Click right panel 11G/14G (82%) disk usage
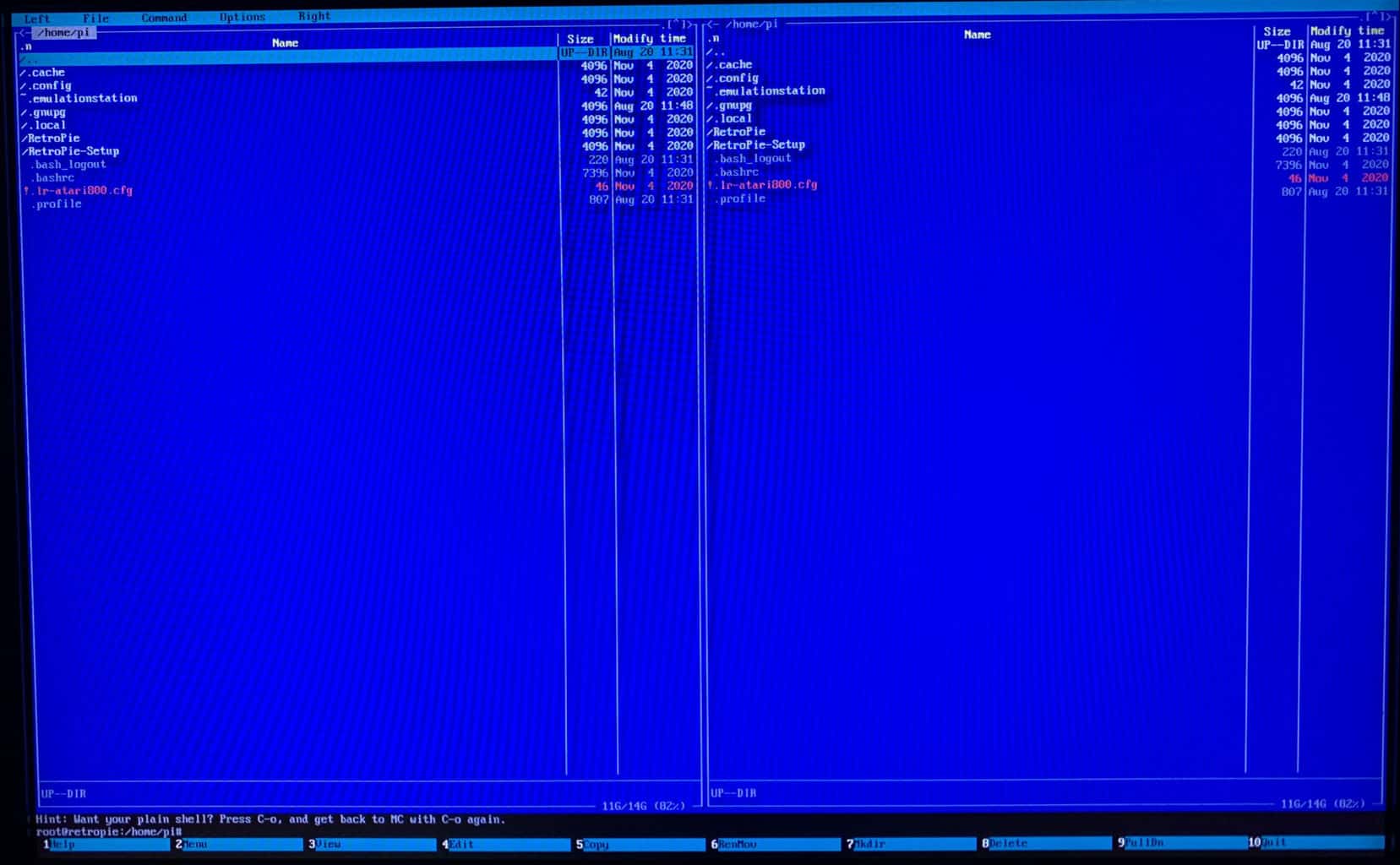Screen dimensions: 1400x865 pos(1322,803)
